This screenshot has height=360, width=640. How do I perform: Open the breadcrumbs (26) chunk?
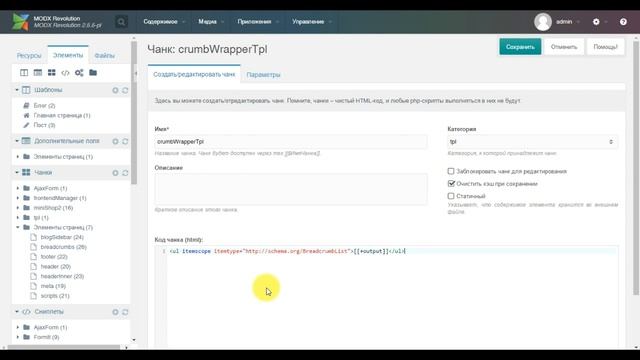pyautogui.click(x=63, y=247)
